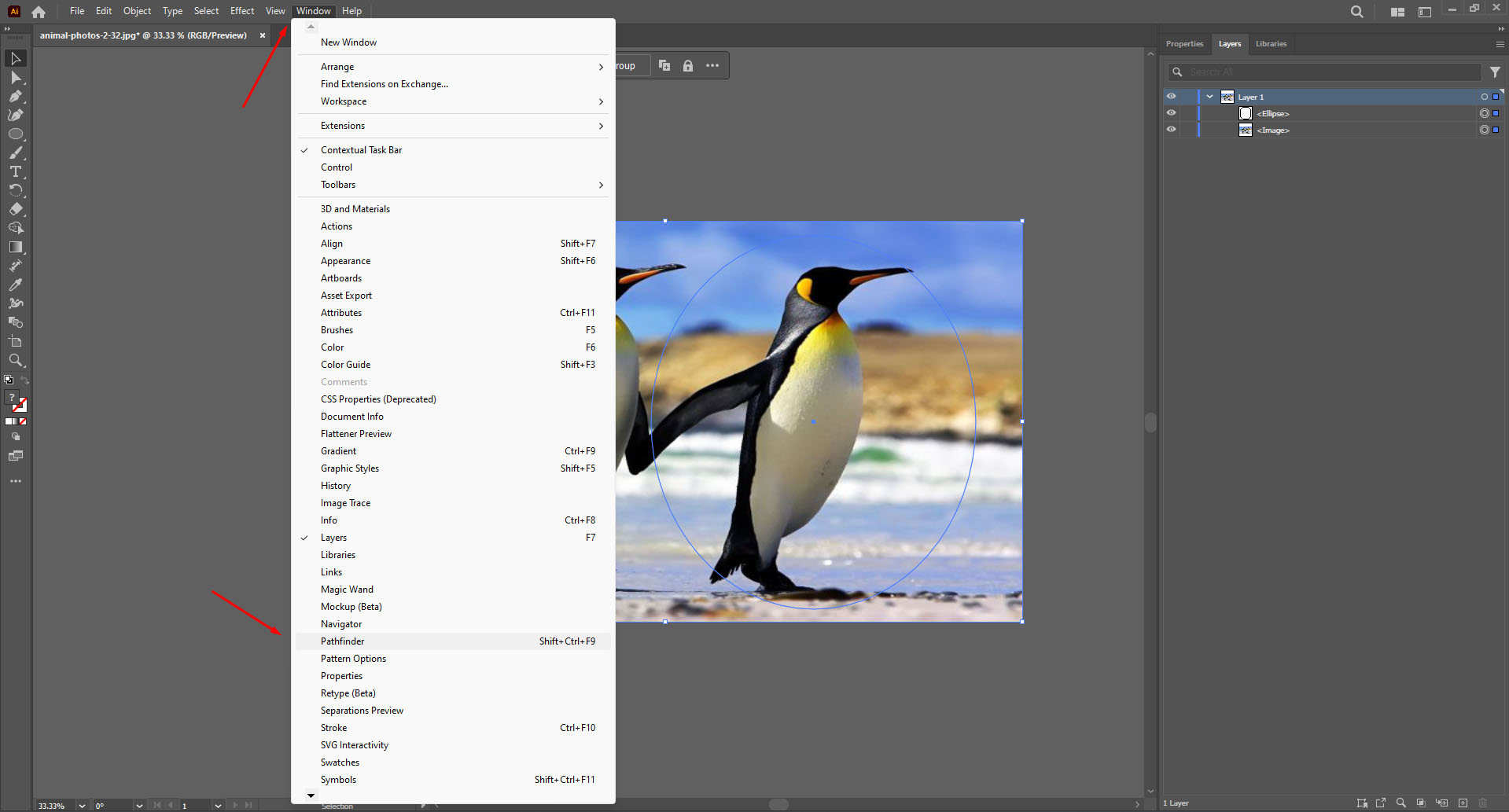The width and height of the screenshot is (1509, 812).
Task: Pick the Paintbrush tool
Action: coord(16,153)
